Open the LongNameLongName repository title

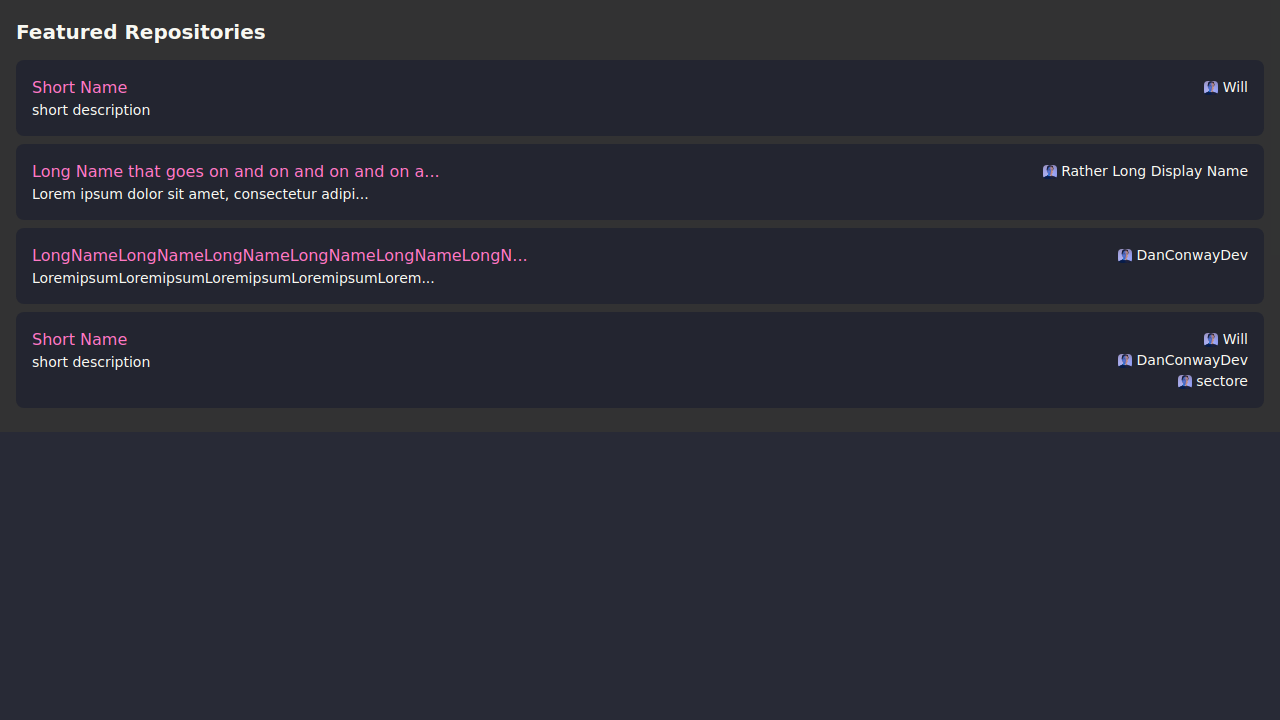coord(279,255)
